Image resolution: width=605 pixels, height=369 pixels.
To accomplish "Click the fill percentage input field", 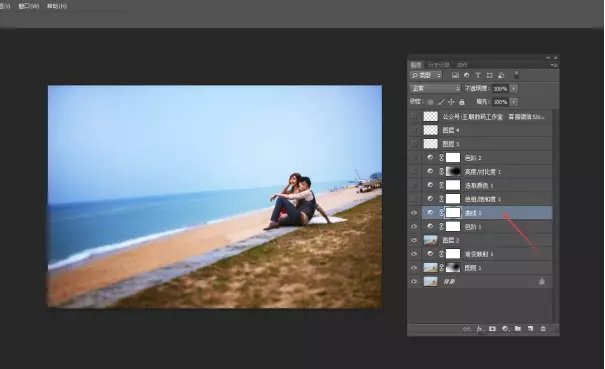I will [x=500, y=102].
